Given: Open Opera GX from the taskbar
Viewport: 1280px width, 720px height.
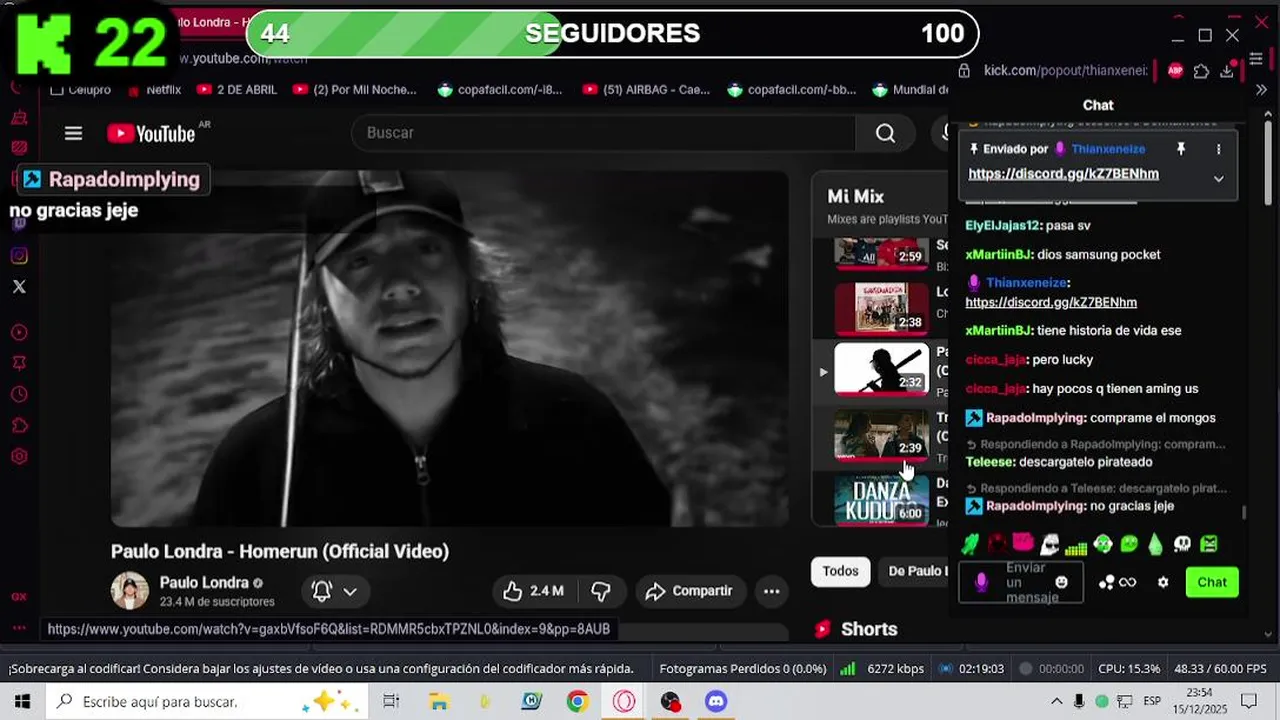Looking at the screenshot, I should click(624, 702).
